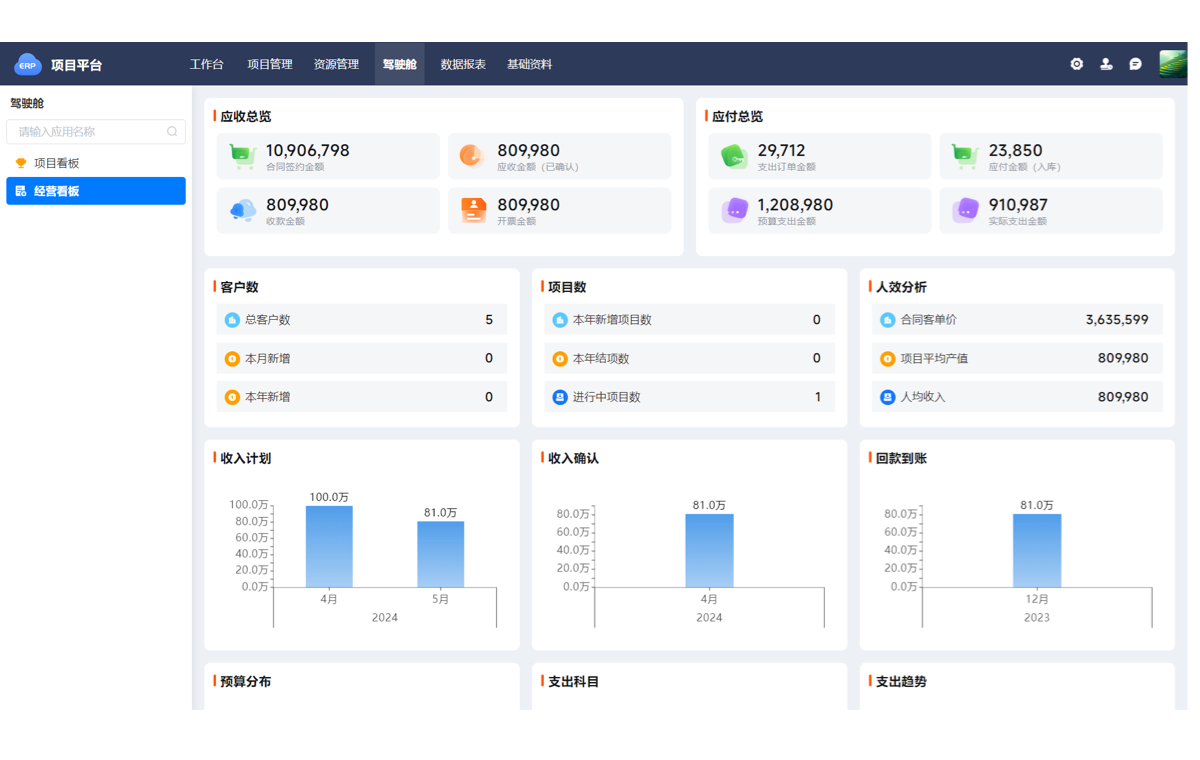Screen dimensions: 1200x760
Task: Open the user profile icon
Action: [x=1106, y=64]
